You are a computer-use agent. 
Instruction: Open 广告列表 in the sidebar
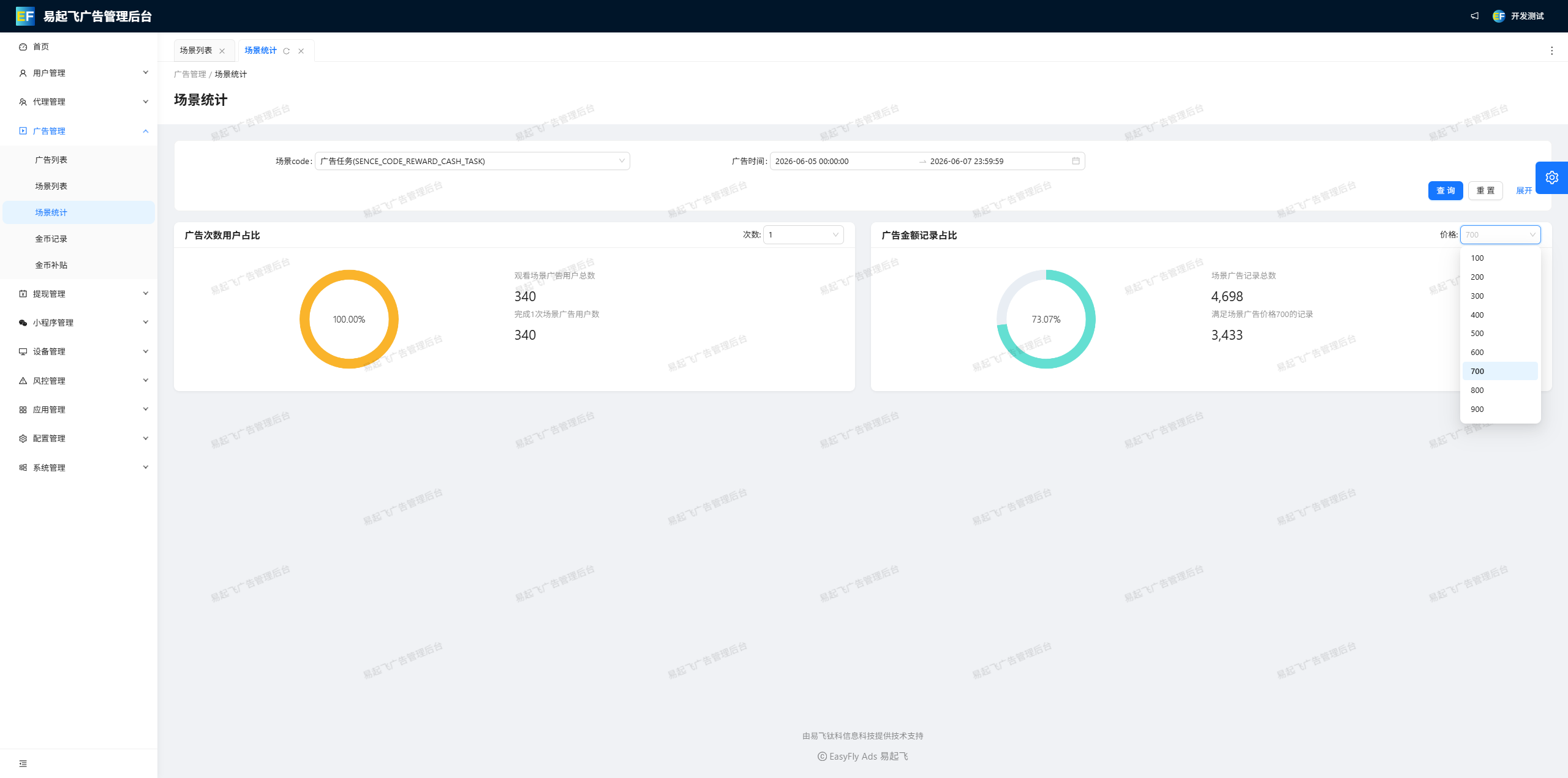tap(78, 160)
